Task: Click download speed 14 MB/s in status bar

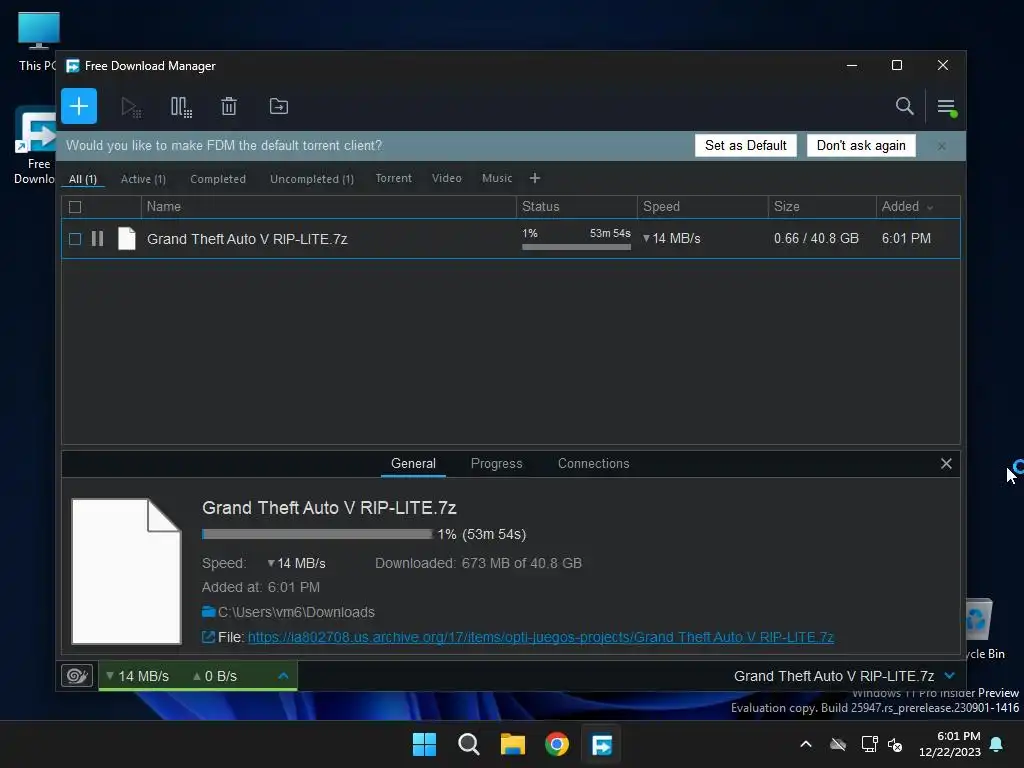Action: (x=137, y=676)
